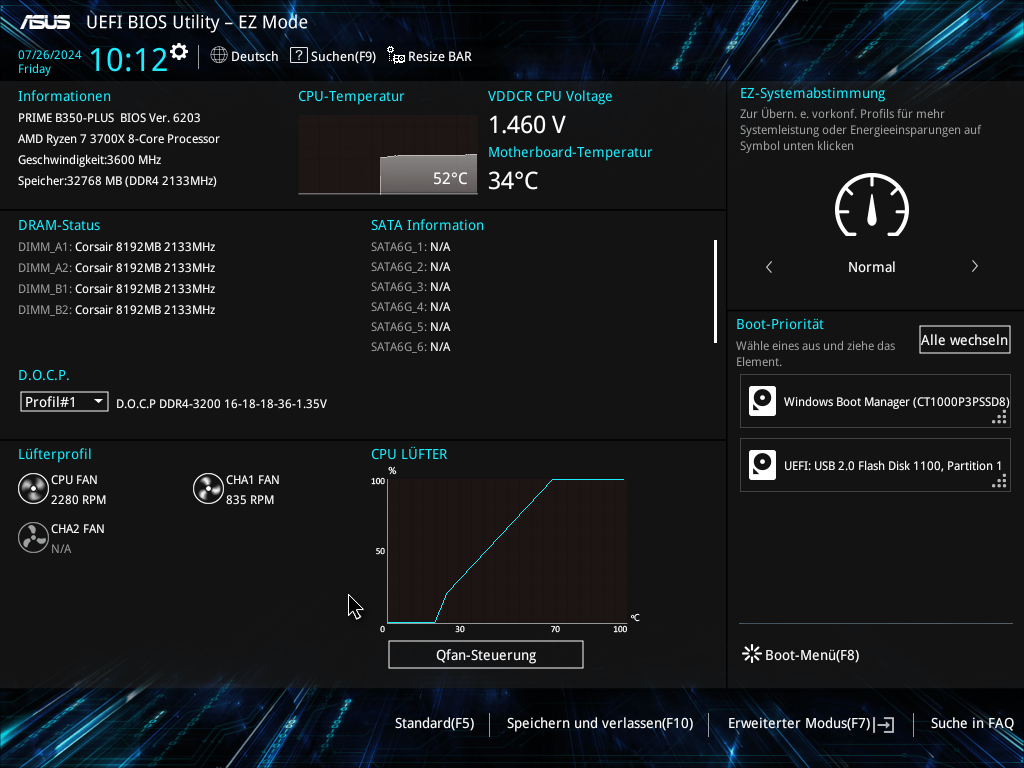Image resolution: width=1024 pixels, height=768 pixels.
Task: Click the Resize BAR icon
Action: click(396, 56)
